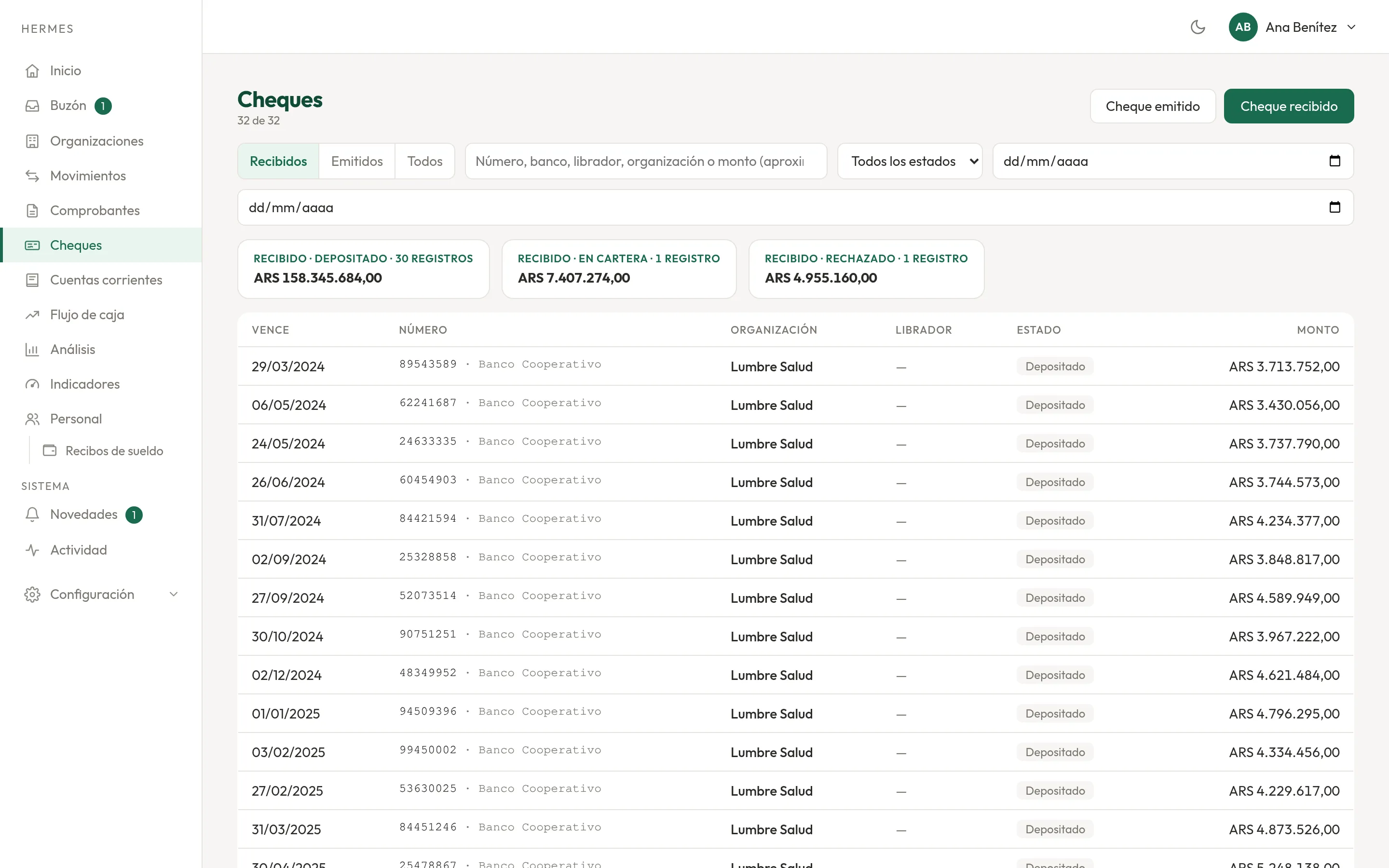Click the Flujo de caja trend icon
This screenshot has height=868, width=1389.
32,314
